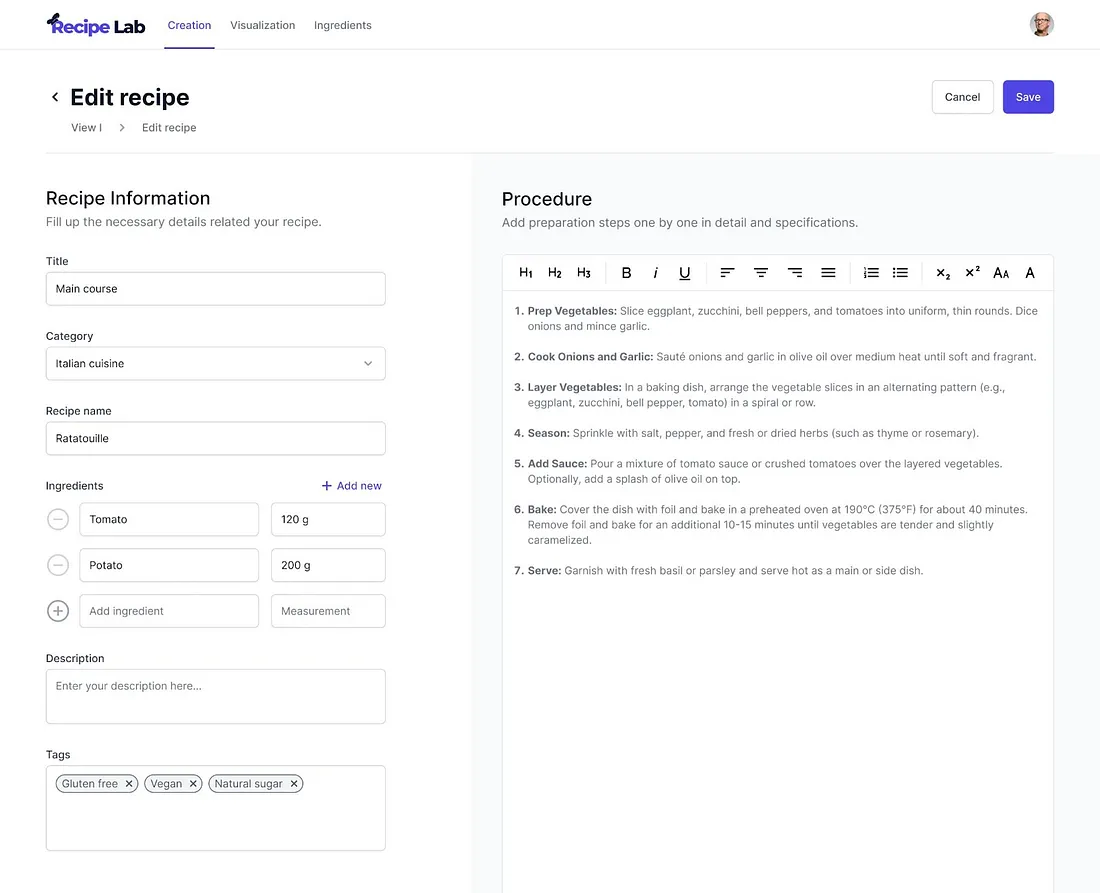
Task: Switch to the Visualization tab
Action: point(262,25)
